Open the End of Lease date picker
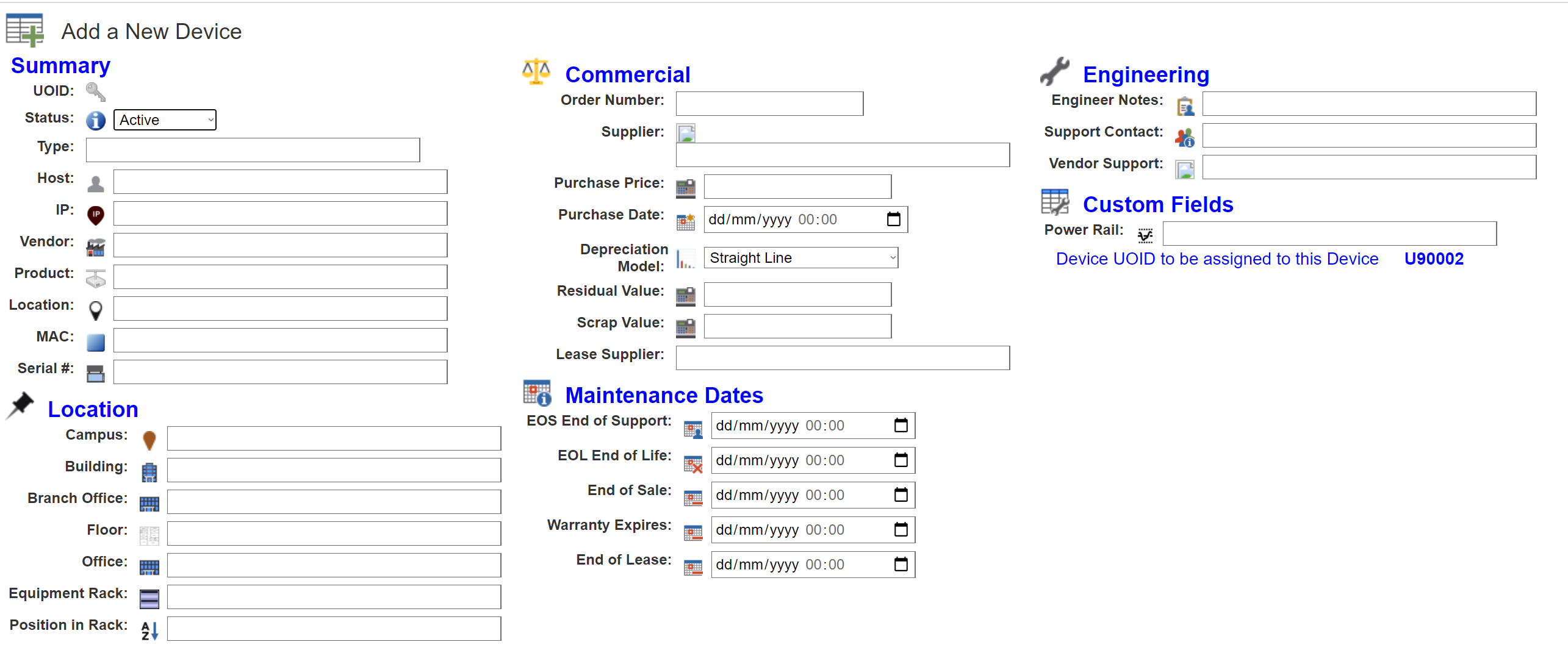This screenshot has height=653, width=1568. tap(901, 564)
